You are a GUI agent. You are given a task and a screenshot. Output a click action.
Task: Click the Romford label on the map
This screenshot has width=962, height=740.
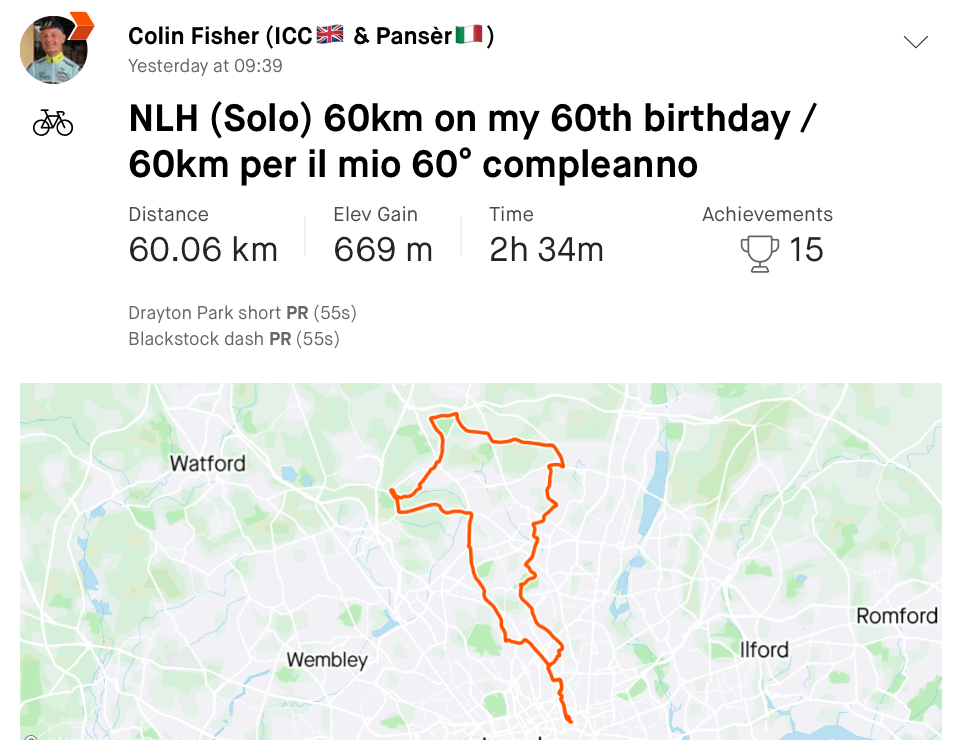click(896, 615)
